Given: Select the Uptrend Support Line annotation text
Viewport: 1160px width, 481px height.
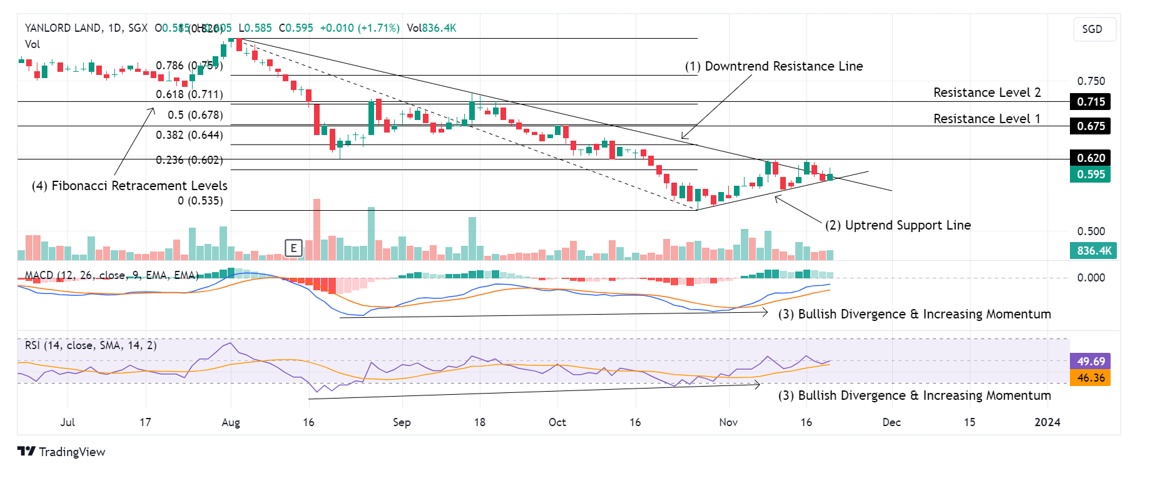Looking at the screenshot, I should click(x=898, y=224).
